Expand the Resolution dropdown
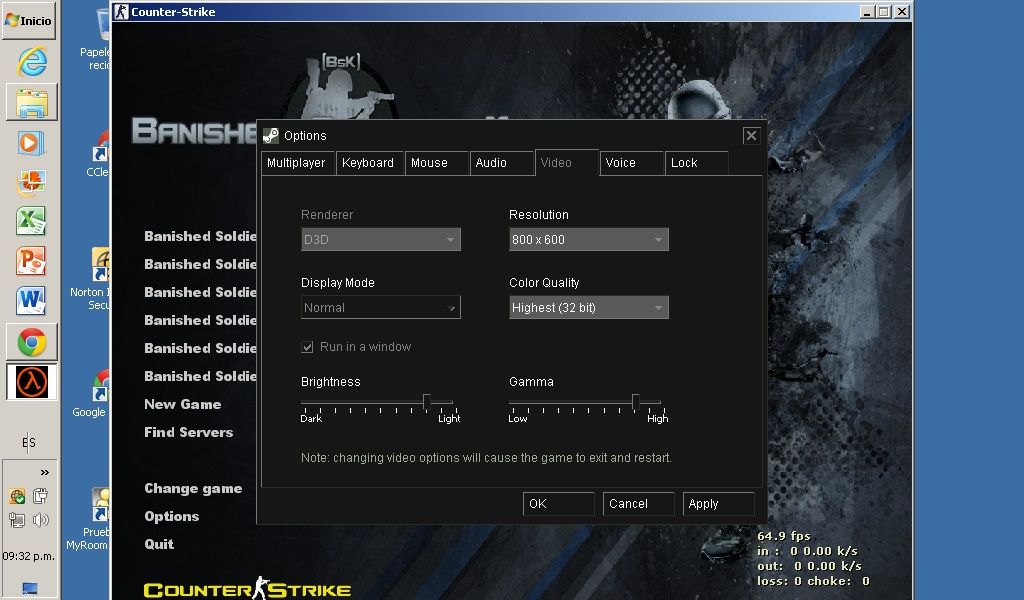Image resolution: width=1024 pixels, height=600 pixels. click(588, 240)
